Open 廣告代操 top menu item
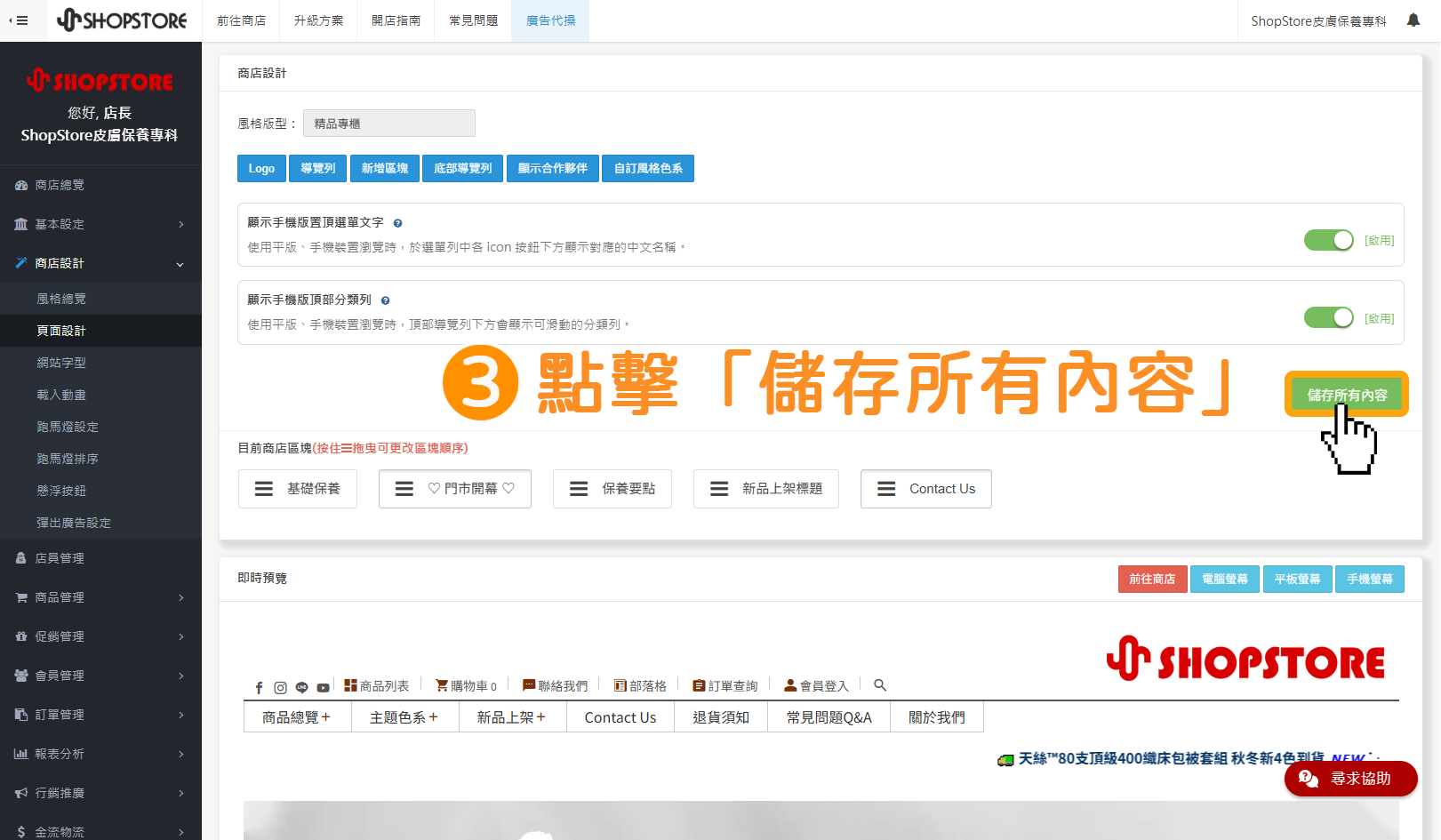 [550, 20]
